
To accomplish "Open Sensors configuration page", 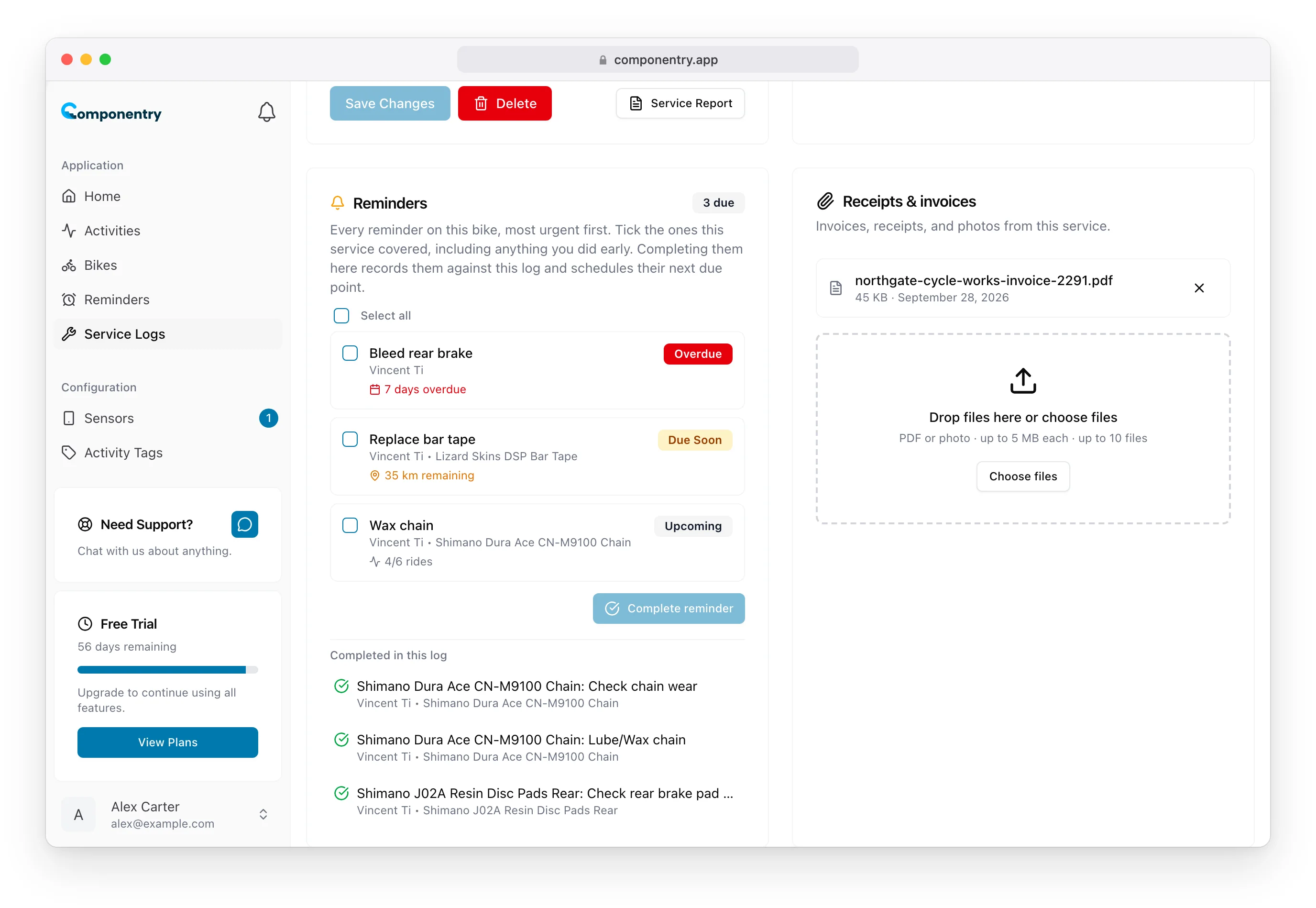I will click(168, 418).
